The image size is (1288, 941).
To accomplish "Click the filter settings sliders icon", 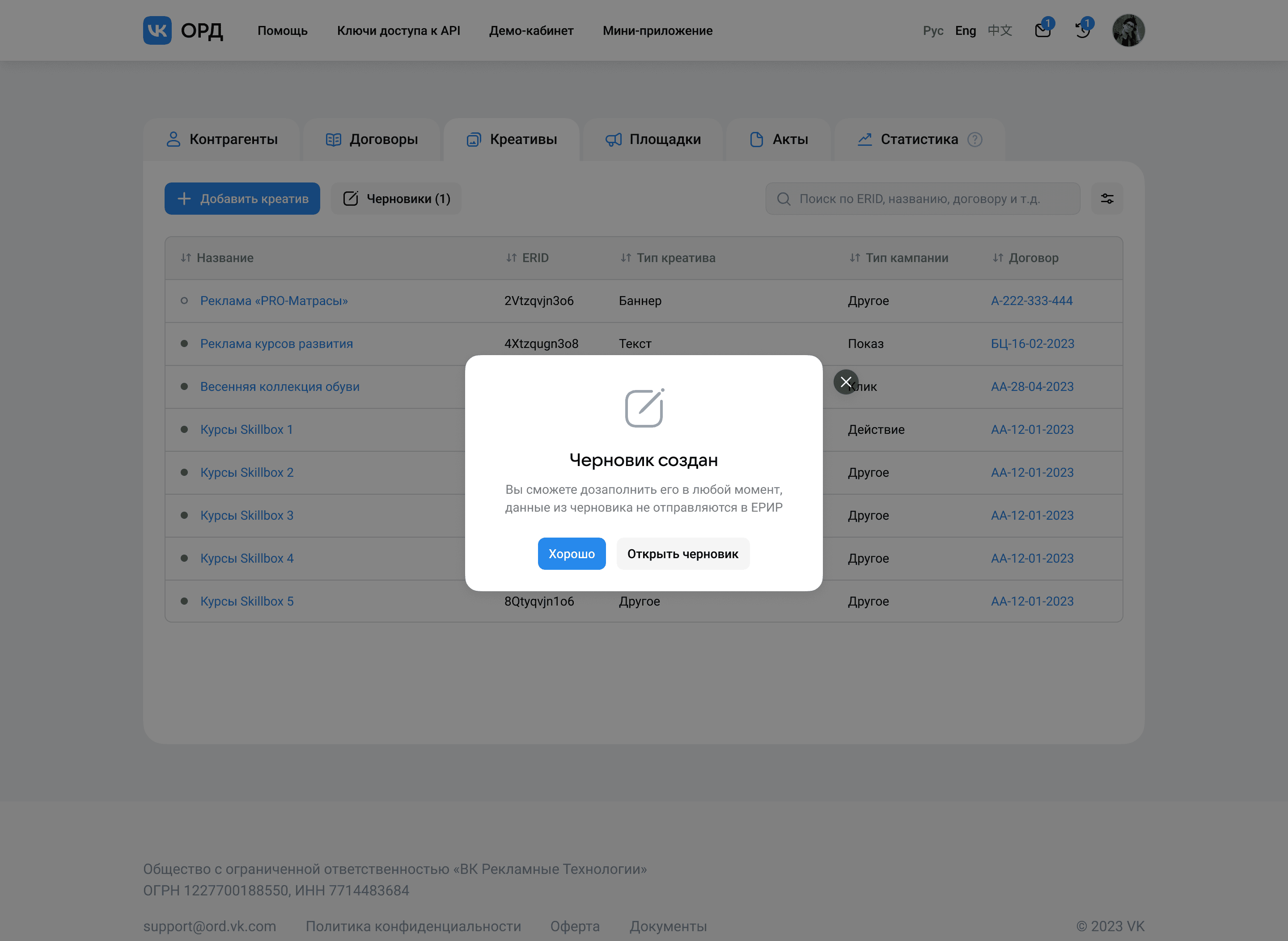I will (1107, 199).
